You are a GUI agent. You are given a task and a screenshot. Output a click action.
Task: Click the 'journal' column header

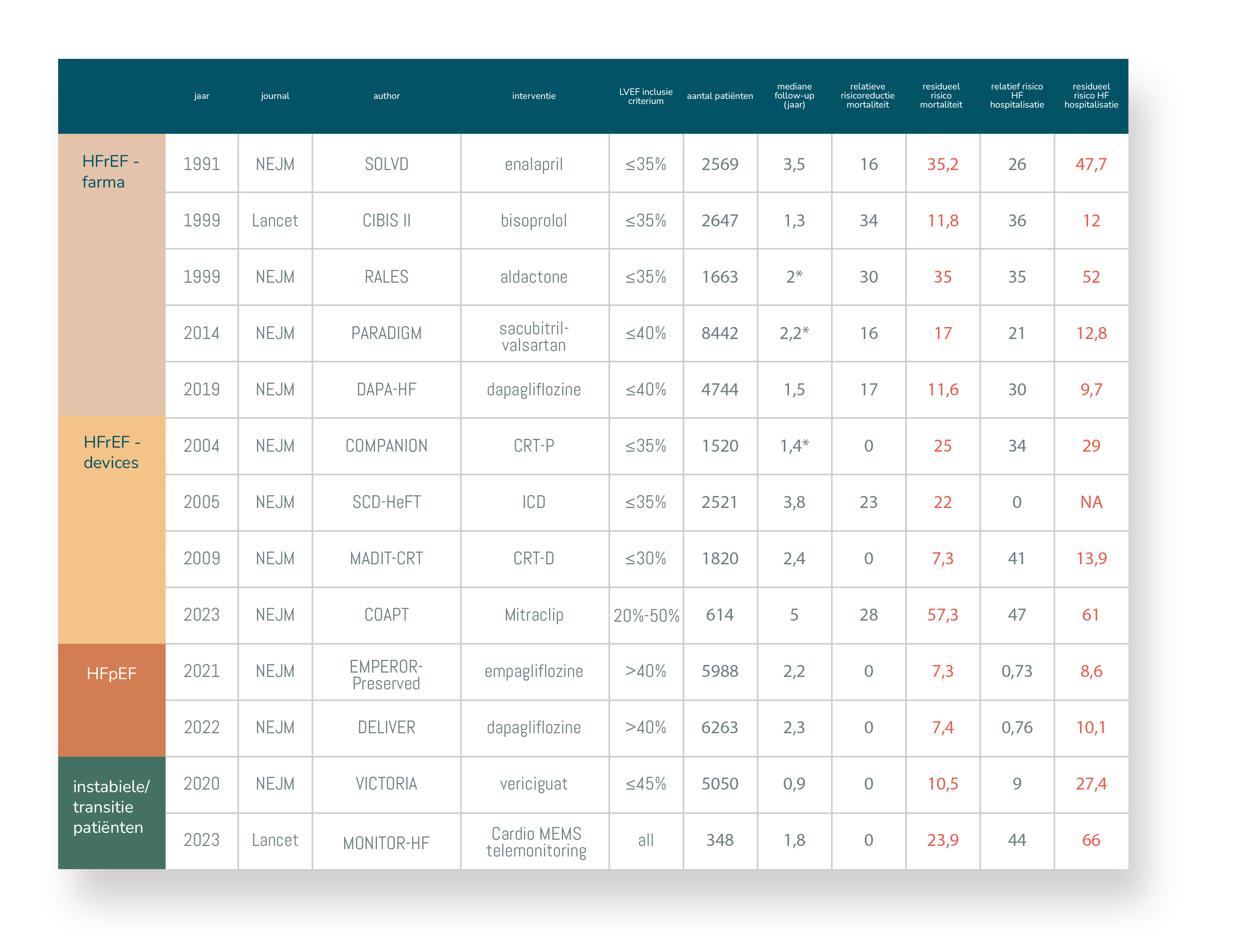(x=275, y=96)
